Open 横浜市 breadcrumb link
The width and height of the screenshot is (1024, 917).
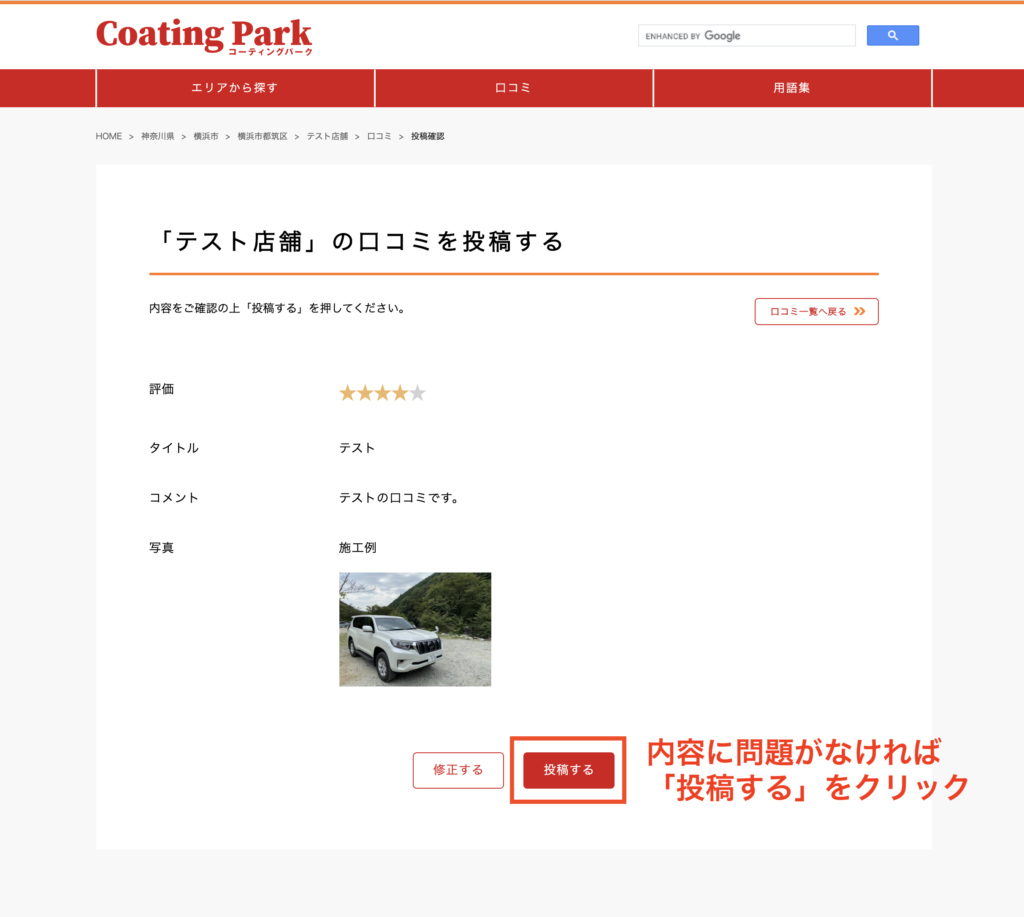click(208, 136)
